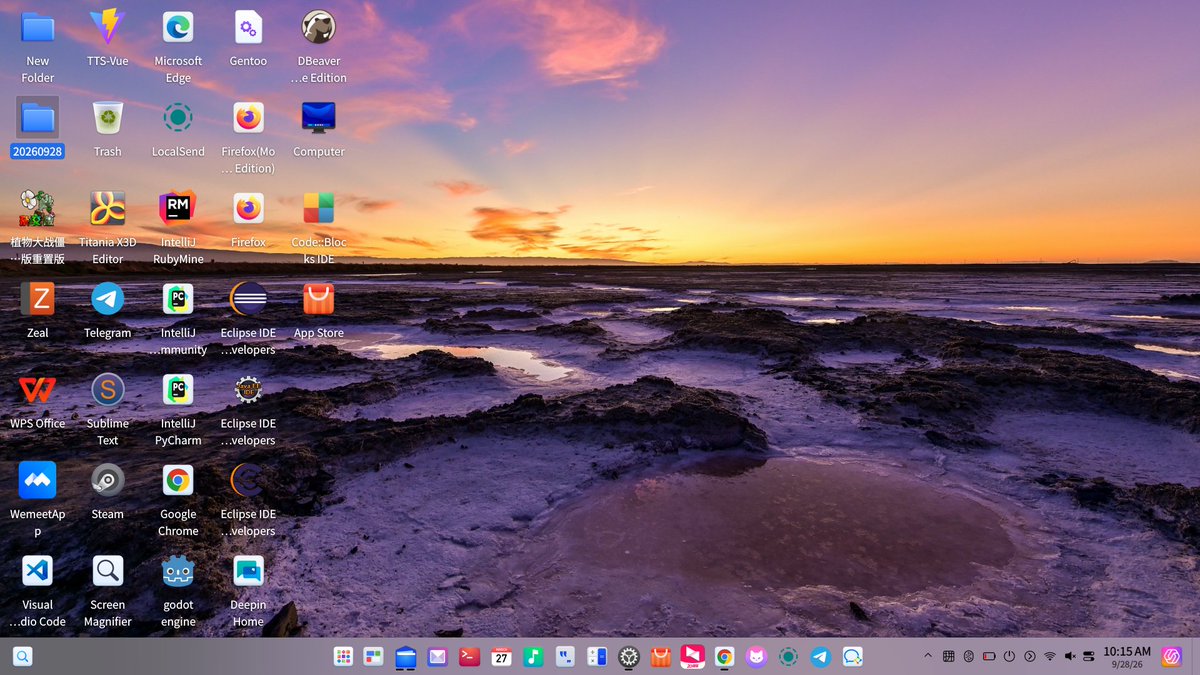This screenshot has width=1200, height=675.
Task: Open the terminal from the taskbar
Action: (x=468, y=657)
